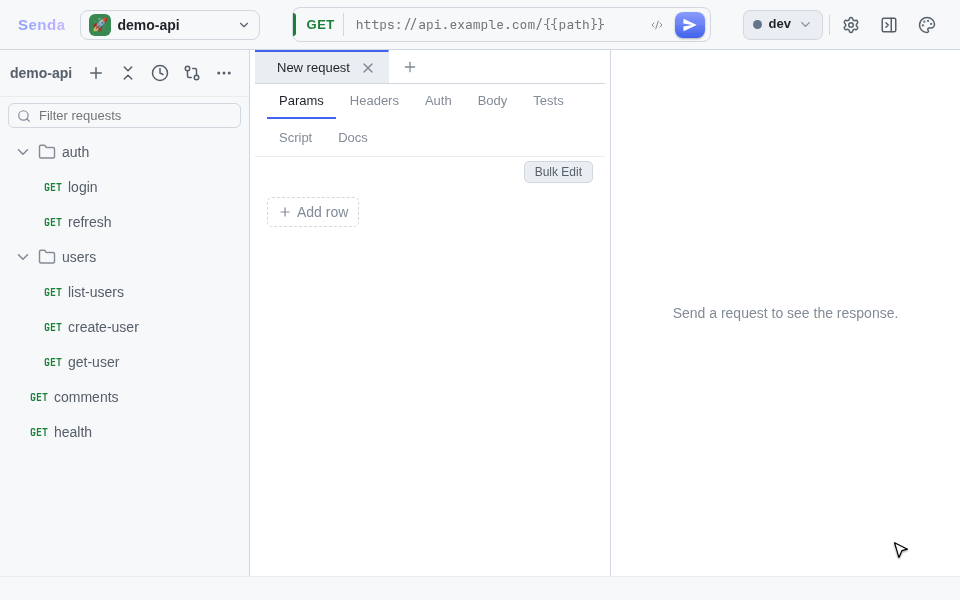This screenshot has width=960, height=600.
Task: Focus the Filter requests input
Action: tap(124, 116)
